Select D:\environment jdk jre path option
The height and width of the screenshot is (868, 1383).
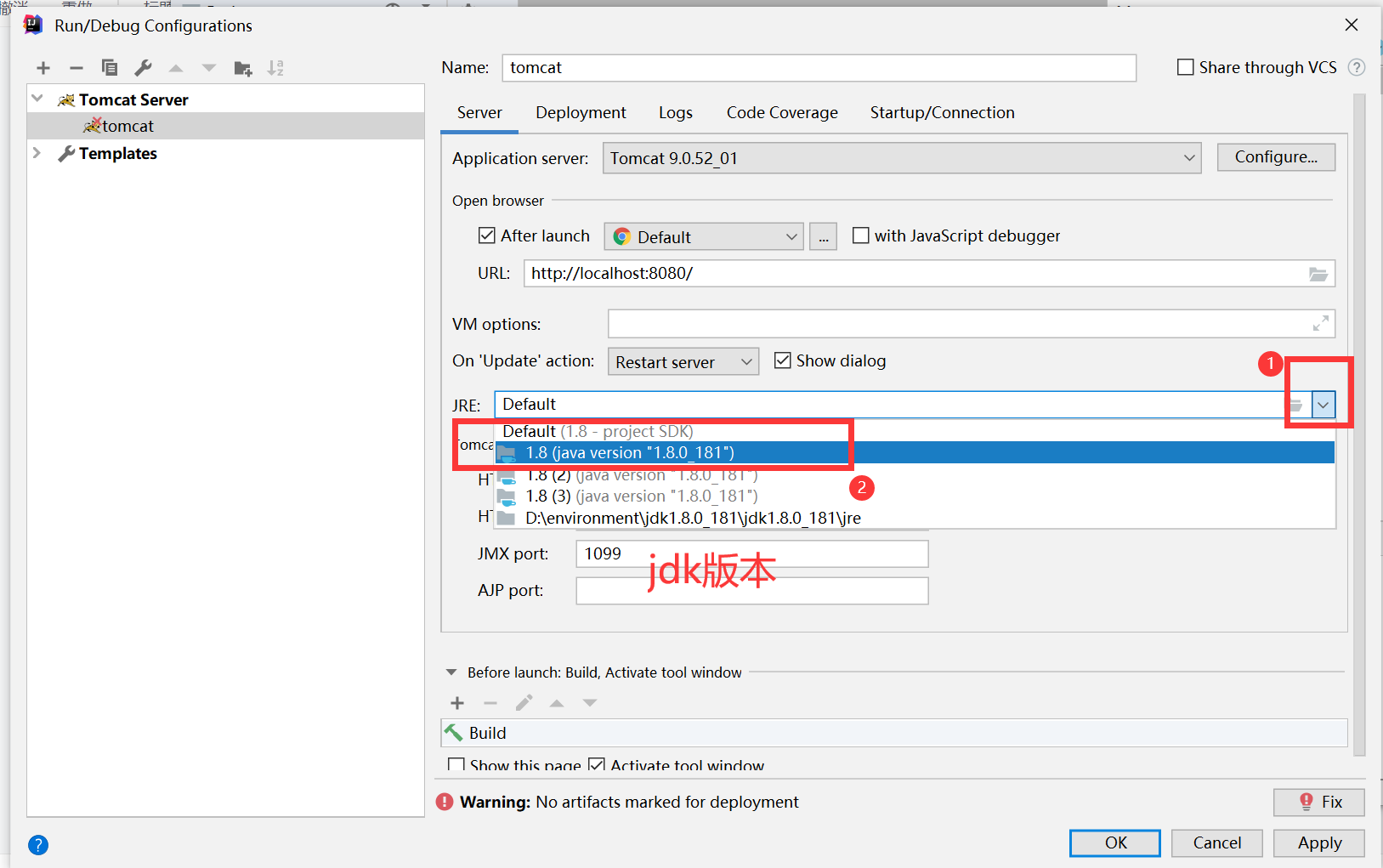pos(915,518)
